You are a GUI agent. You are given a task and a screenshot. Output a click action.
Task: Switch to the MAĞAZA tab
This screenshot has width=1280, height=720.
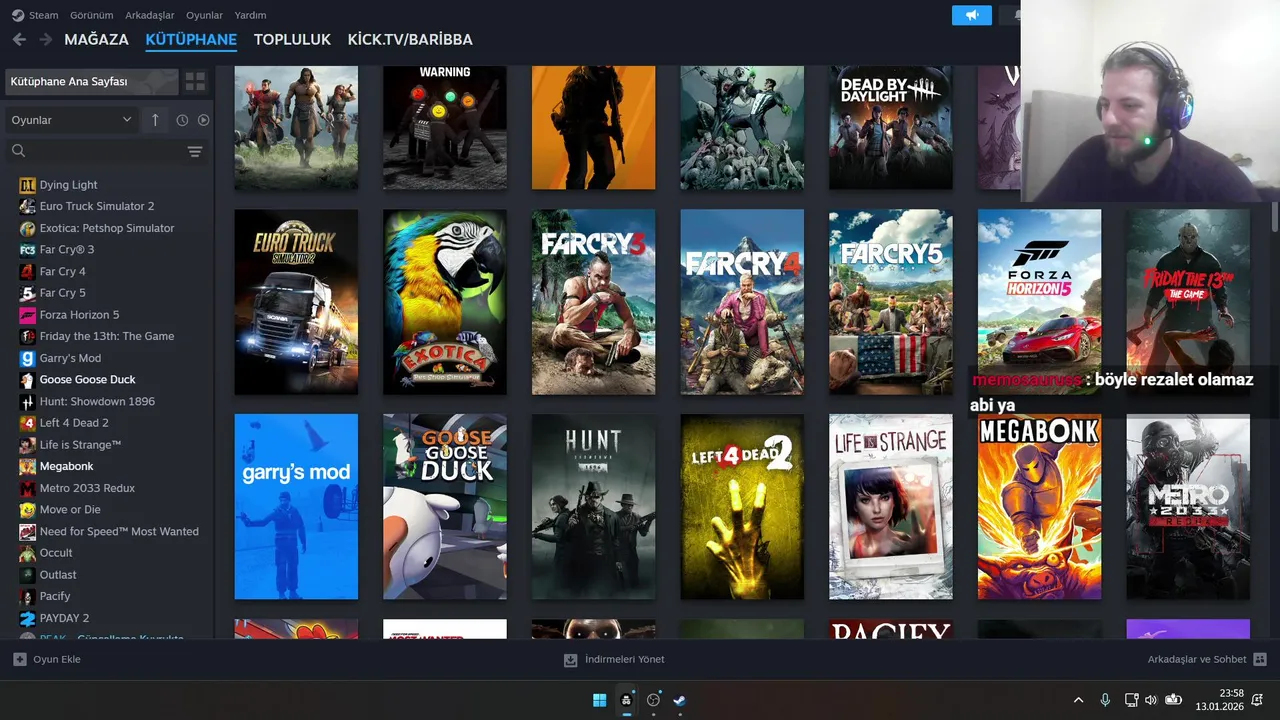96,39
